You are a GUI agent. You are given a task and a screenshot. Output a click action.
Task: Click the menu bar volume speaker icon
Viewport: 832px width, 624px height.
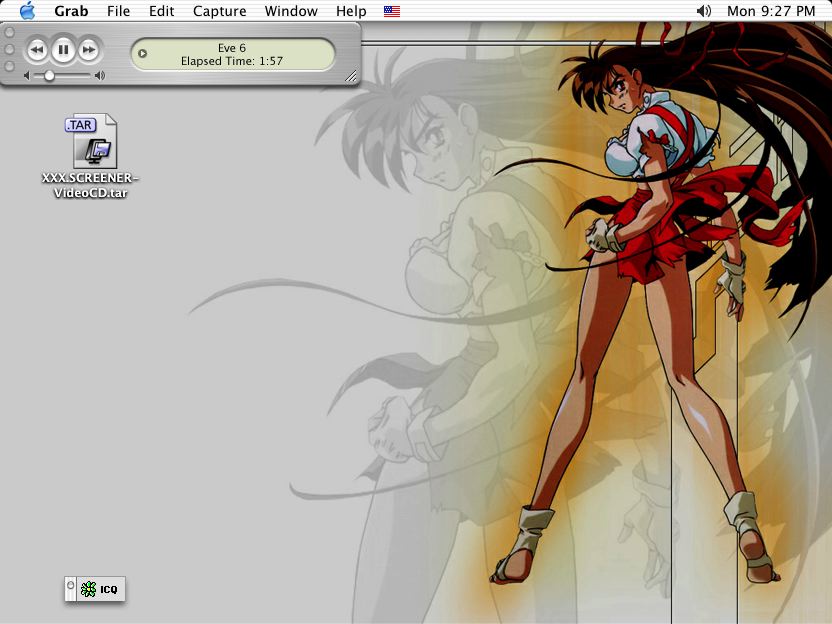704,11
